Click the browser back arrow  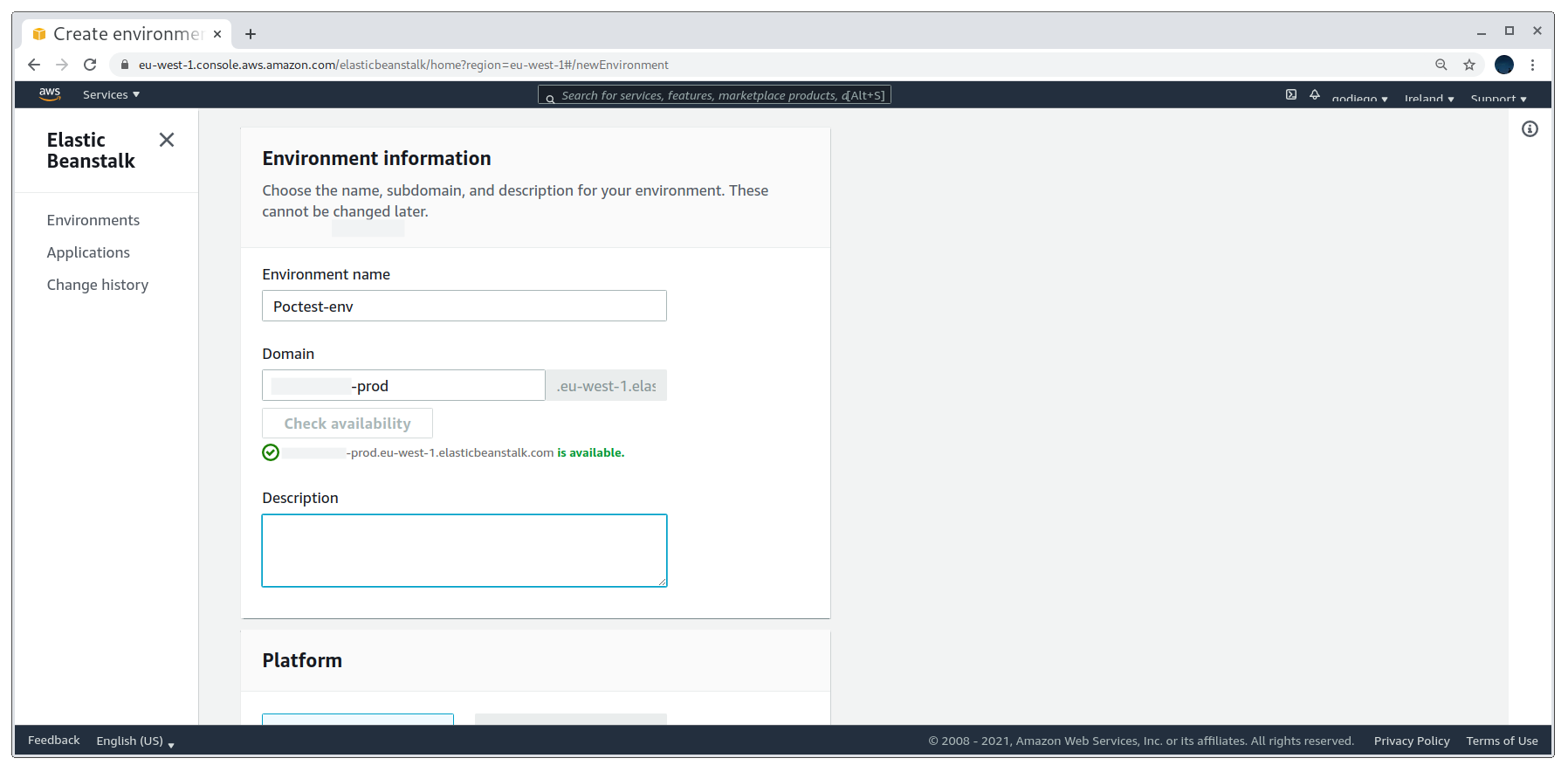tap(34, 65)
